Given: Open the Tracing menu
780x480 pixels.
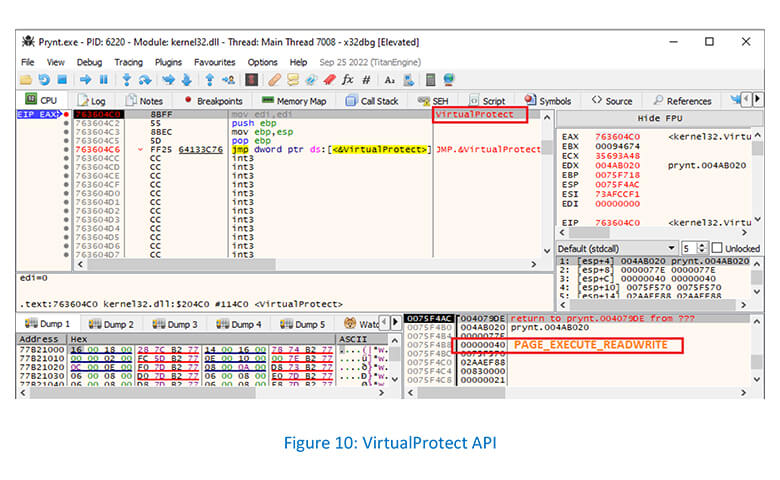Looking at the screenshot, I should (x=128, y=62).
